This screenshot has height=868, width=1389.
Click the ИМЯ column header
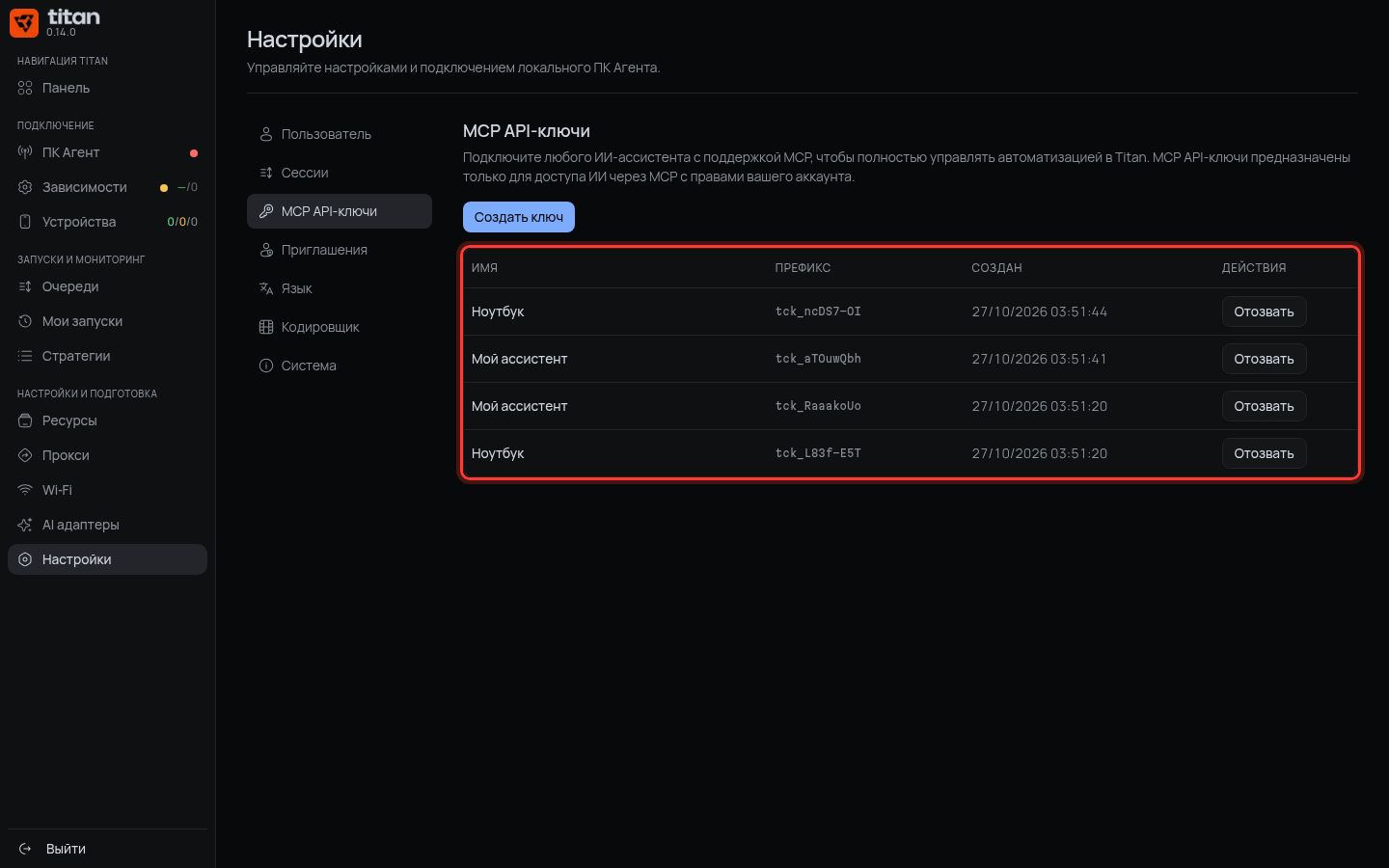click(484, 268)
